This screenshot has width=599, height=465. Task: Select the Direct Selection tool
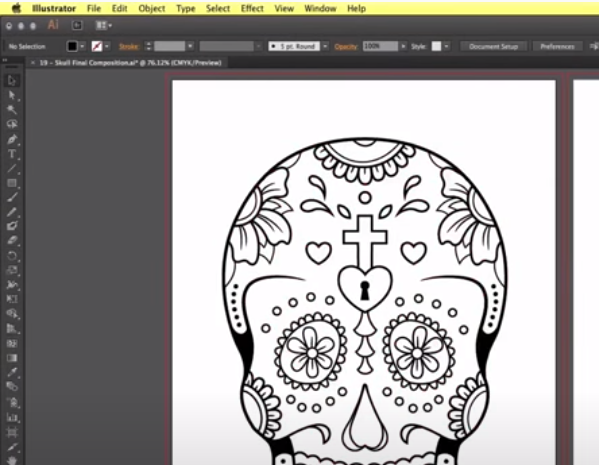pos(11,95)
